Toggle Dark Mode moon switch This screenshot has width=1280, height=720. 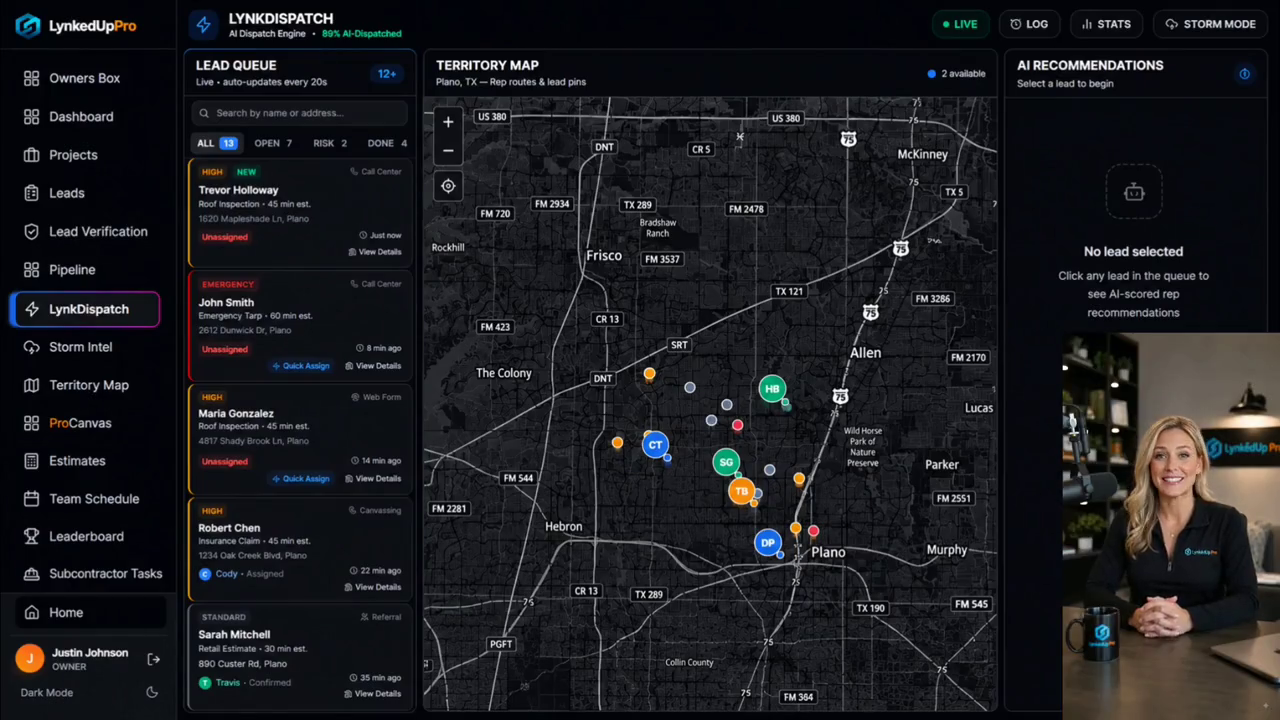152,692
